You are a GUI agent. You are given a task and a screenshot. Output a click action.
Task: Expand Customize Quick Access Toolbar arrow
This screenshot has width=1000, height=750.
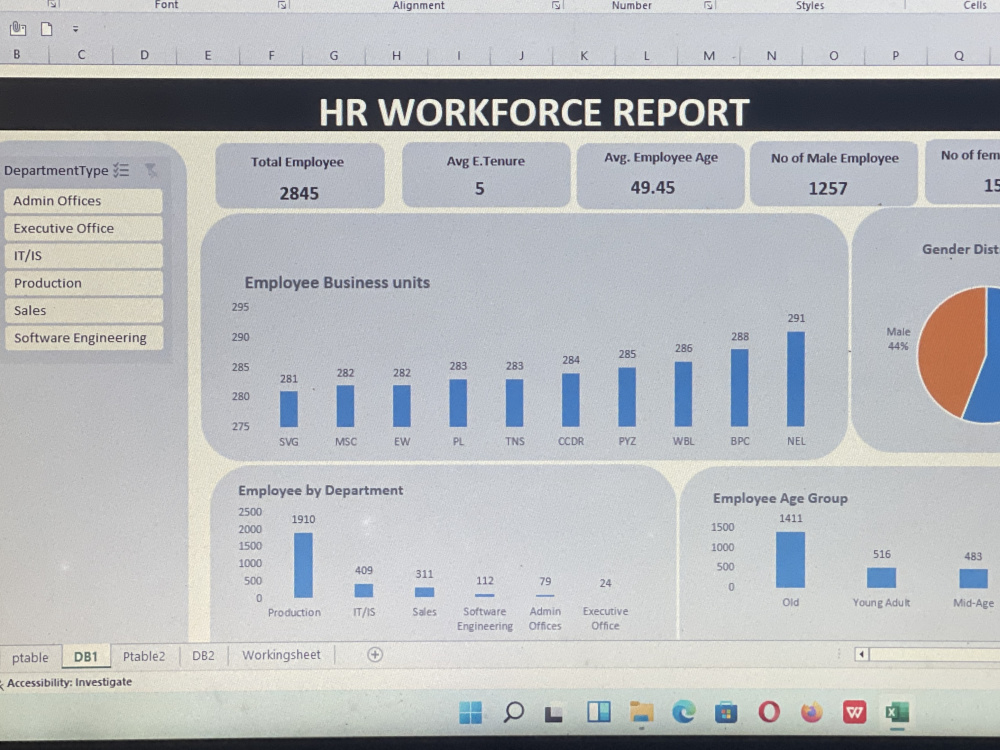75,29
